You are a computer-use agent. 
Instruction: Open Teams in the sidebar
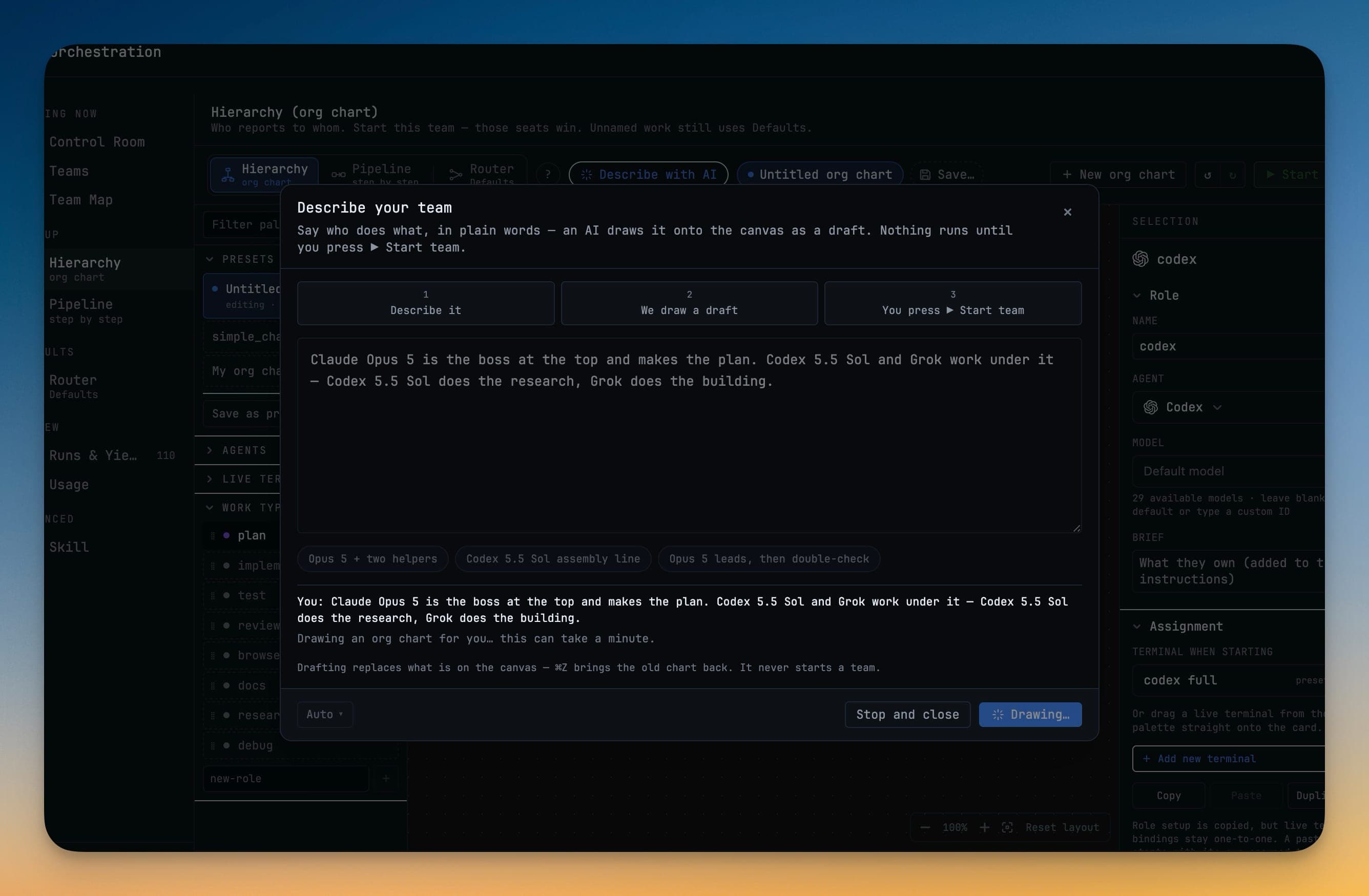pyautogui.click(x=69, y=171)
